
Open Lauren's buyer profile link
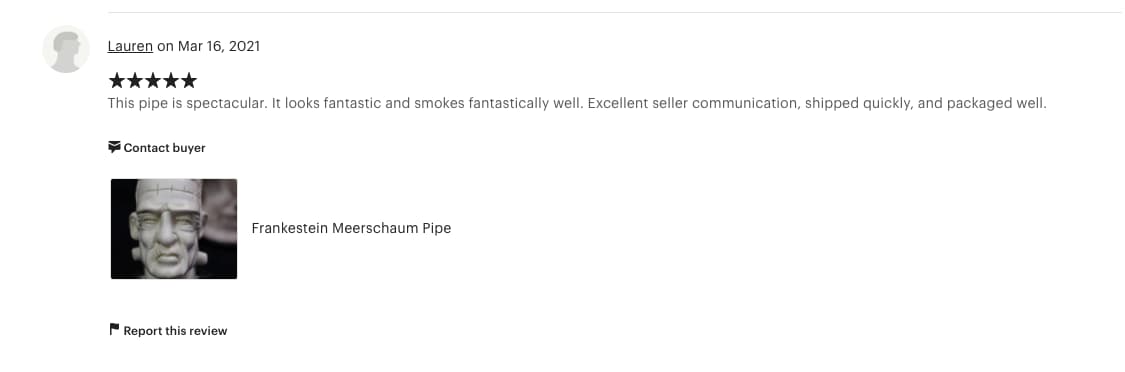click(x=130, y=47)
